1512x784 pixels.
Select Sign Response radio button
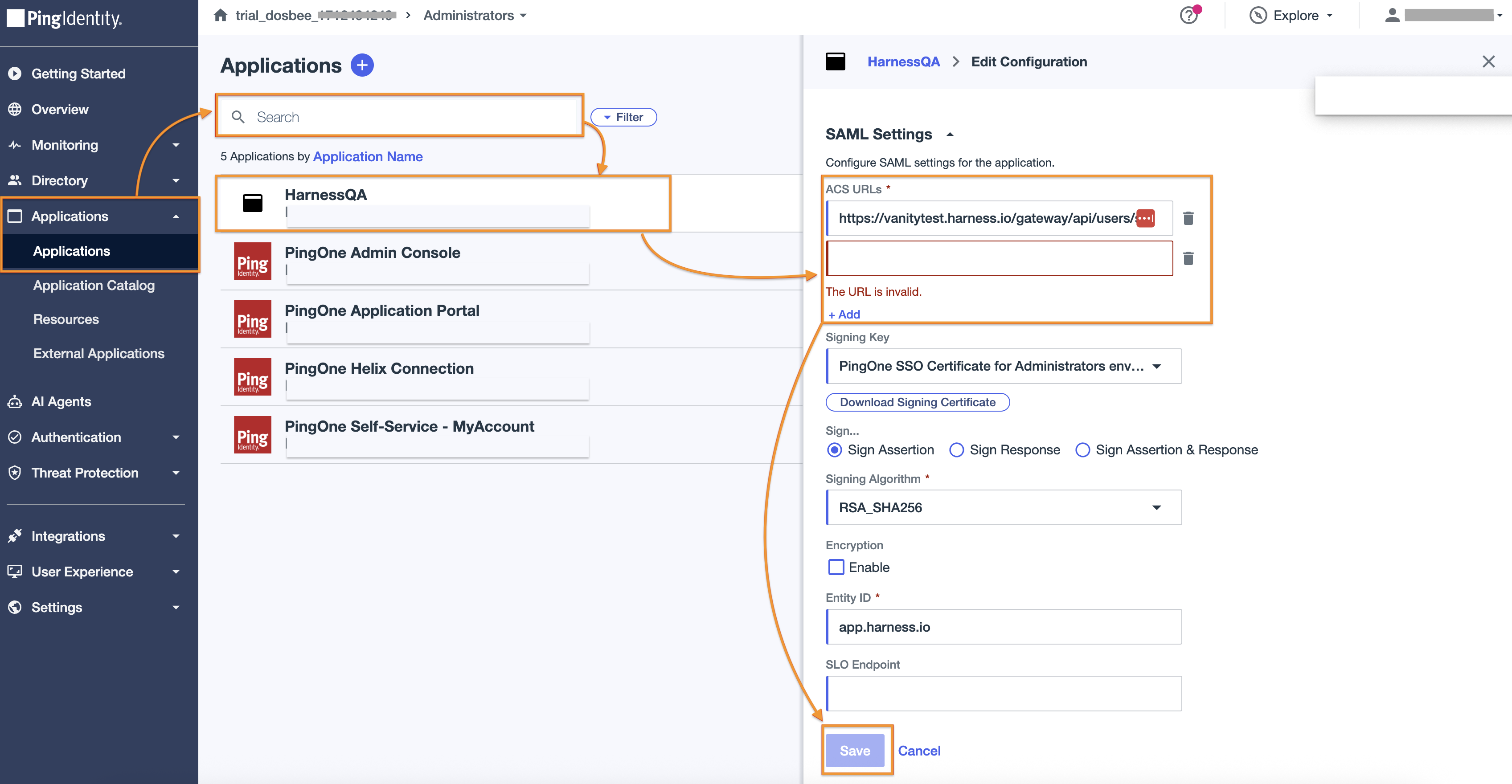click(956, 450)
